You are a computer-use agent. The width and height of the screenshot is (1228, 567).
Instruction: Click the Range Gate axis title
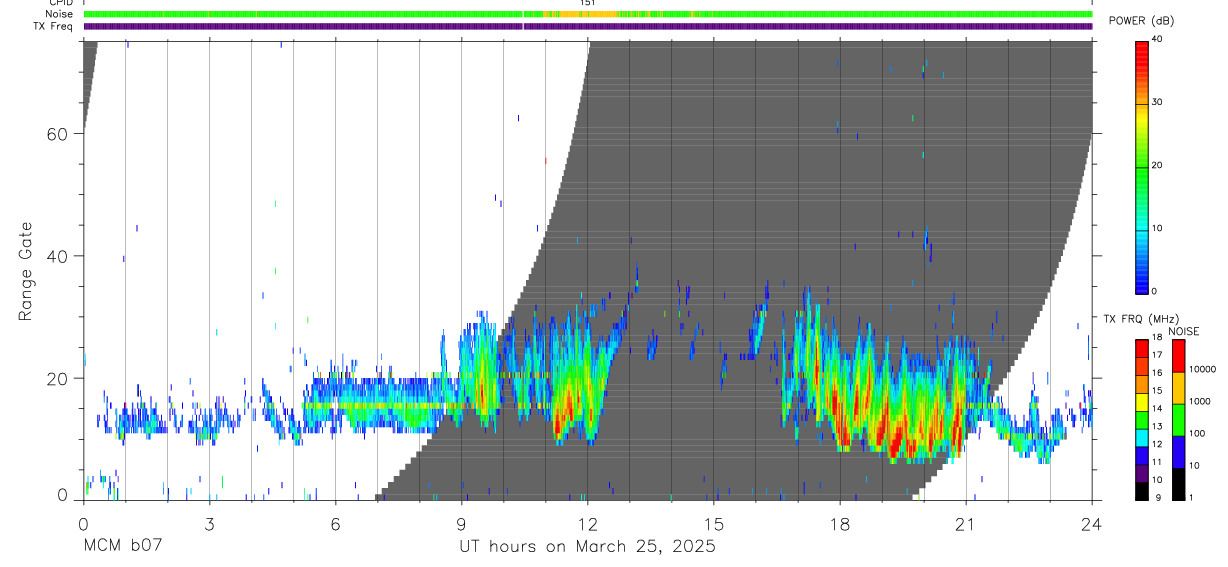coord(26,271)
